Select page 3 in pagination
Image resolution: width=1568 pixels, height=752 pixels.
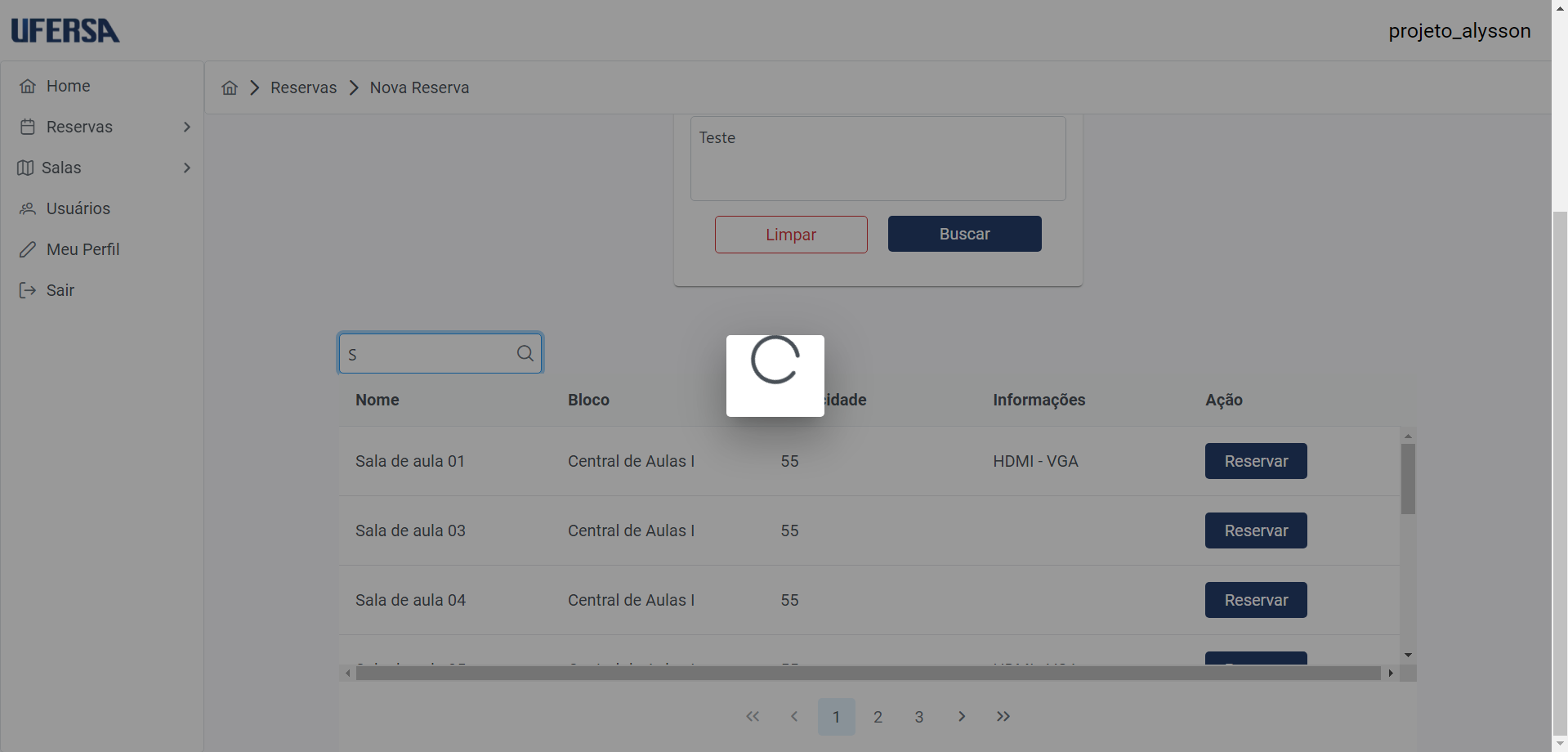[x=919, y=716]
